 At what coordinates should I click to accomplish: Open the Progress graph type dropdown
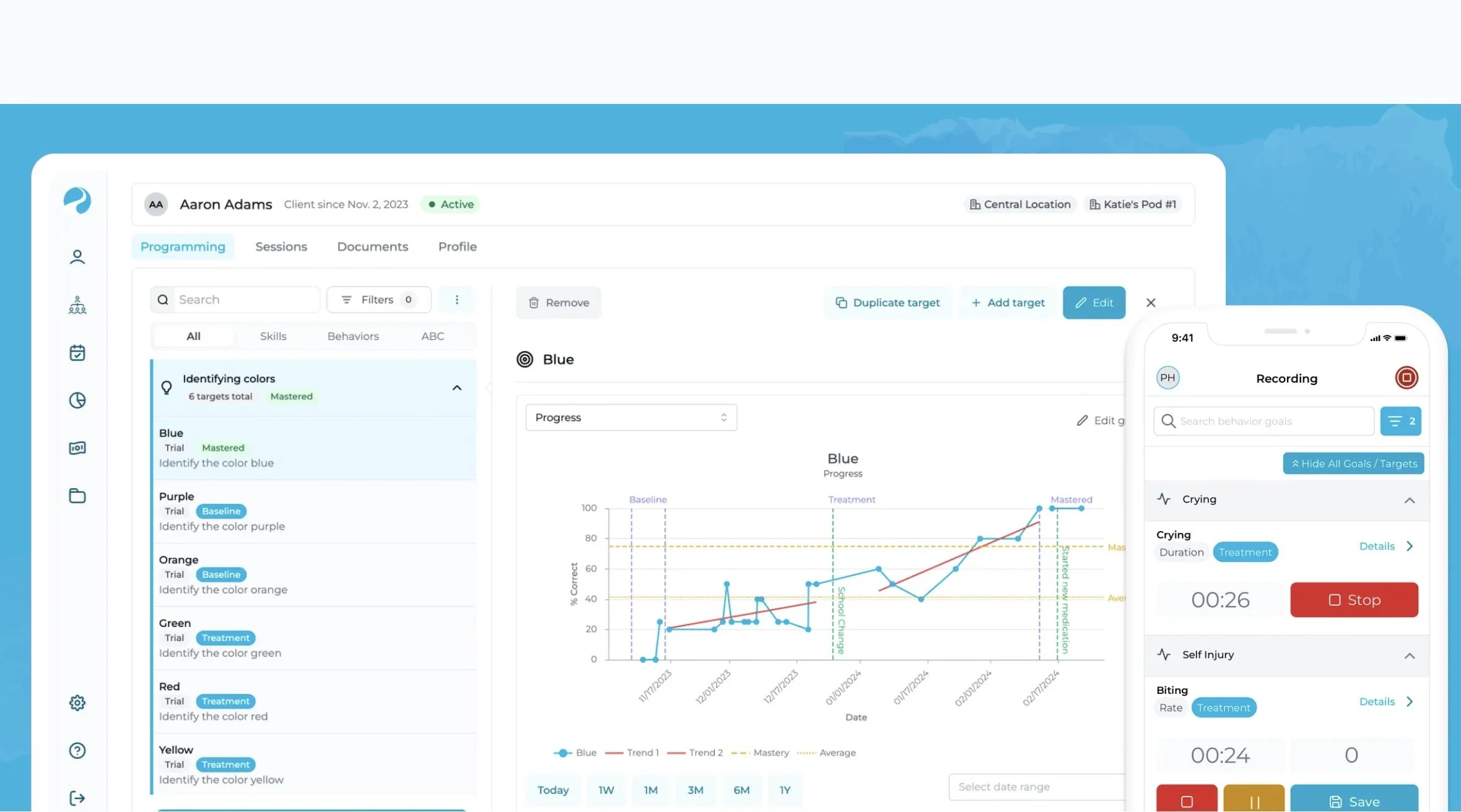tap(631, 418)
